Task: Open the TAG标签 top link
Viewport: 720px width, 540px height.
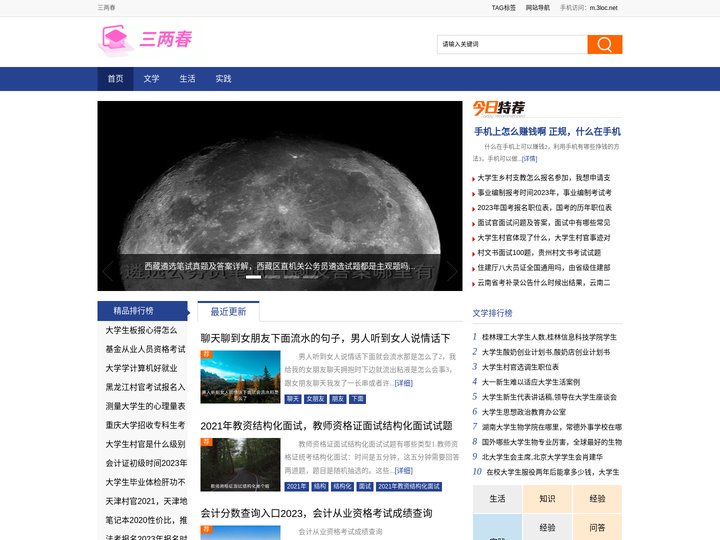Action: tap(504, 8)
